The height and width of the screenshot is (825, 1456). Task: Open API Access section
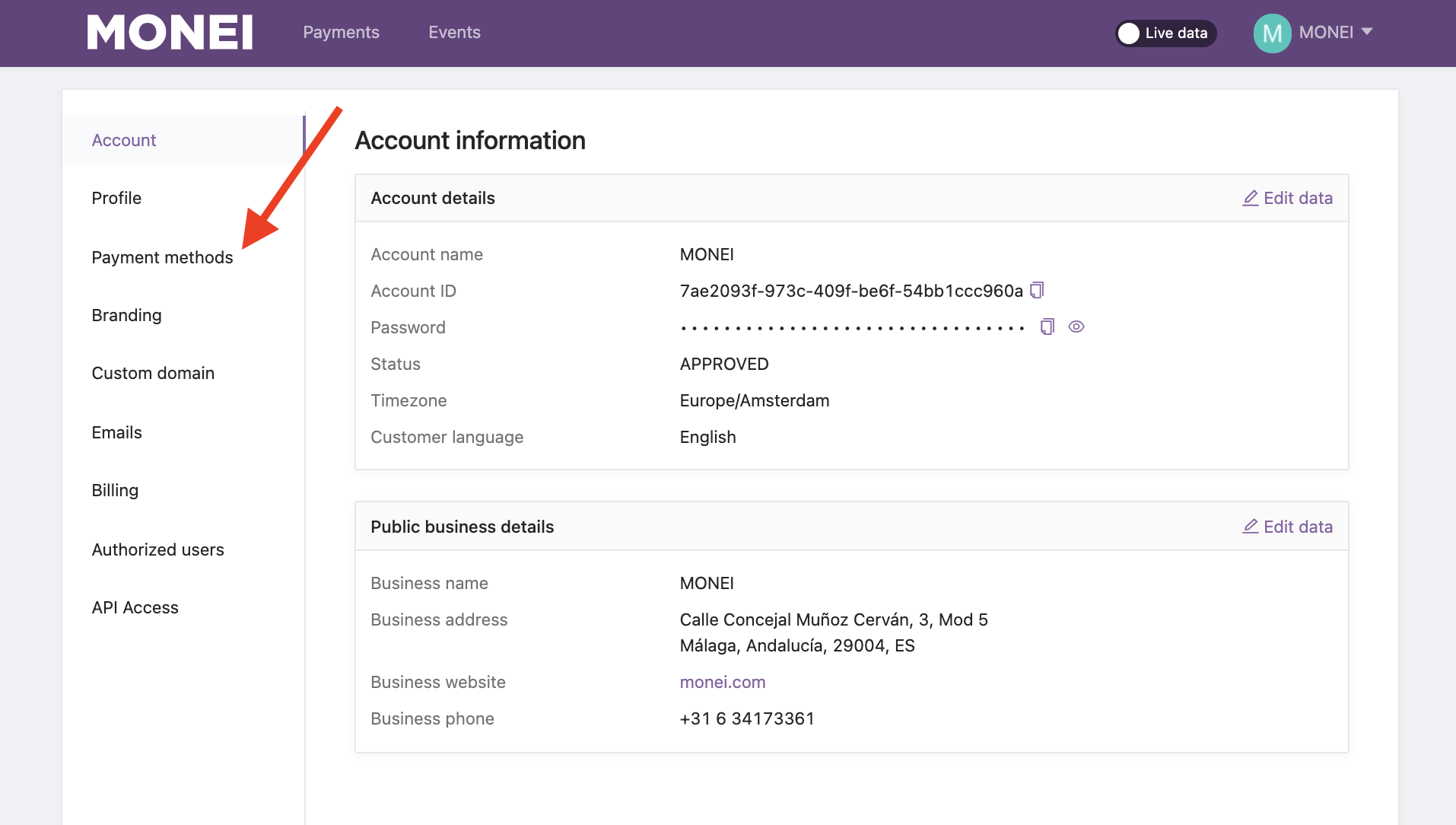coord(135,607)
